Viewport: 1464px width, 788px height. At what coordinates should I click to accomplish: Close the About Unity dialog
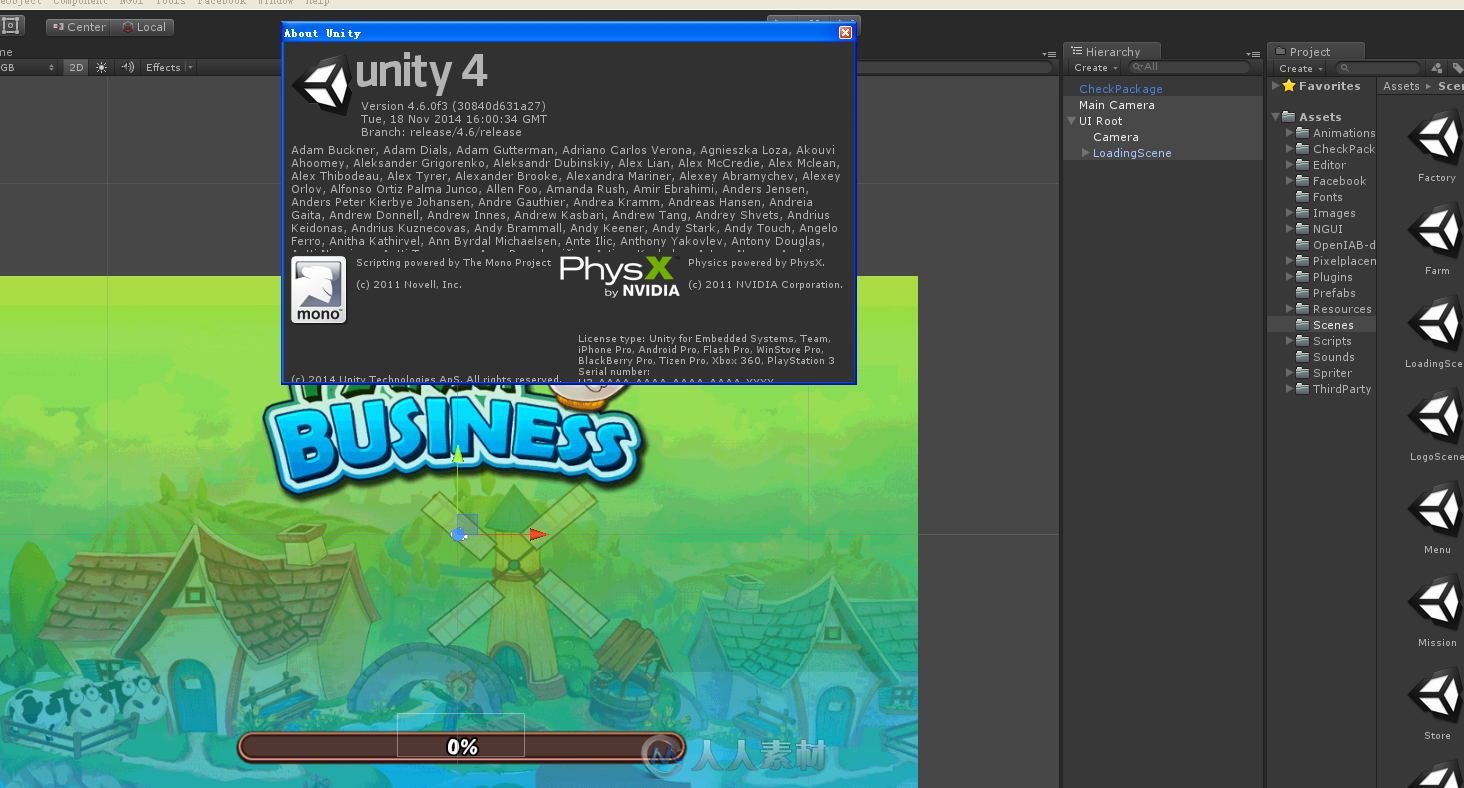[845, 33]
